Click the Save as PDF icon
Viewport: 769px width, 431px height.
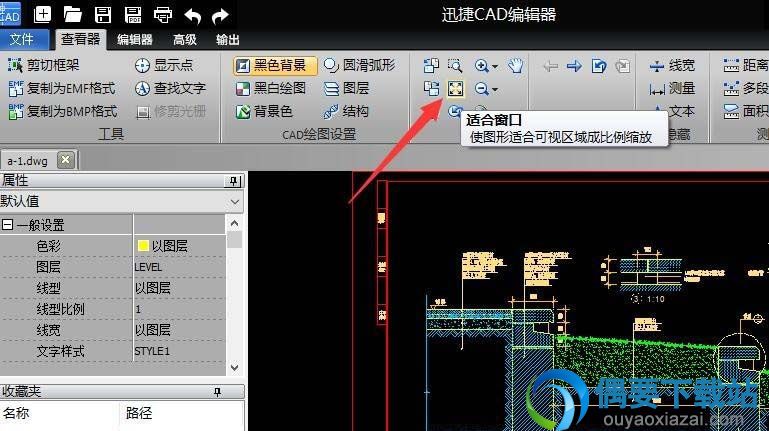pyautogui.click(x=133, y=15)
